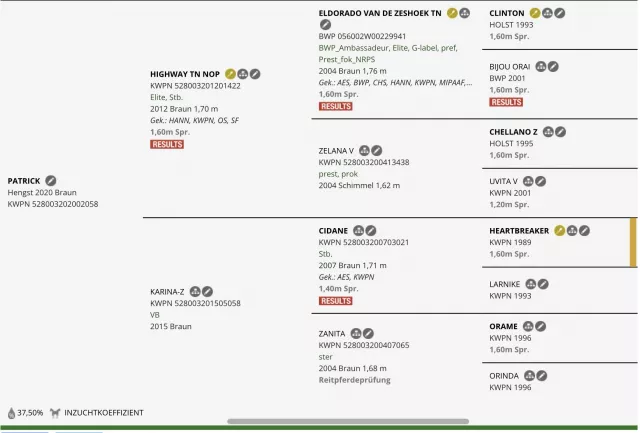The image size is (640, 433).
Task: Click the INZUCHTKOEFFIZIENT label
Action: [104, 412]
